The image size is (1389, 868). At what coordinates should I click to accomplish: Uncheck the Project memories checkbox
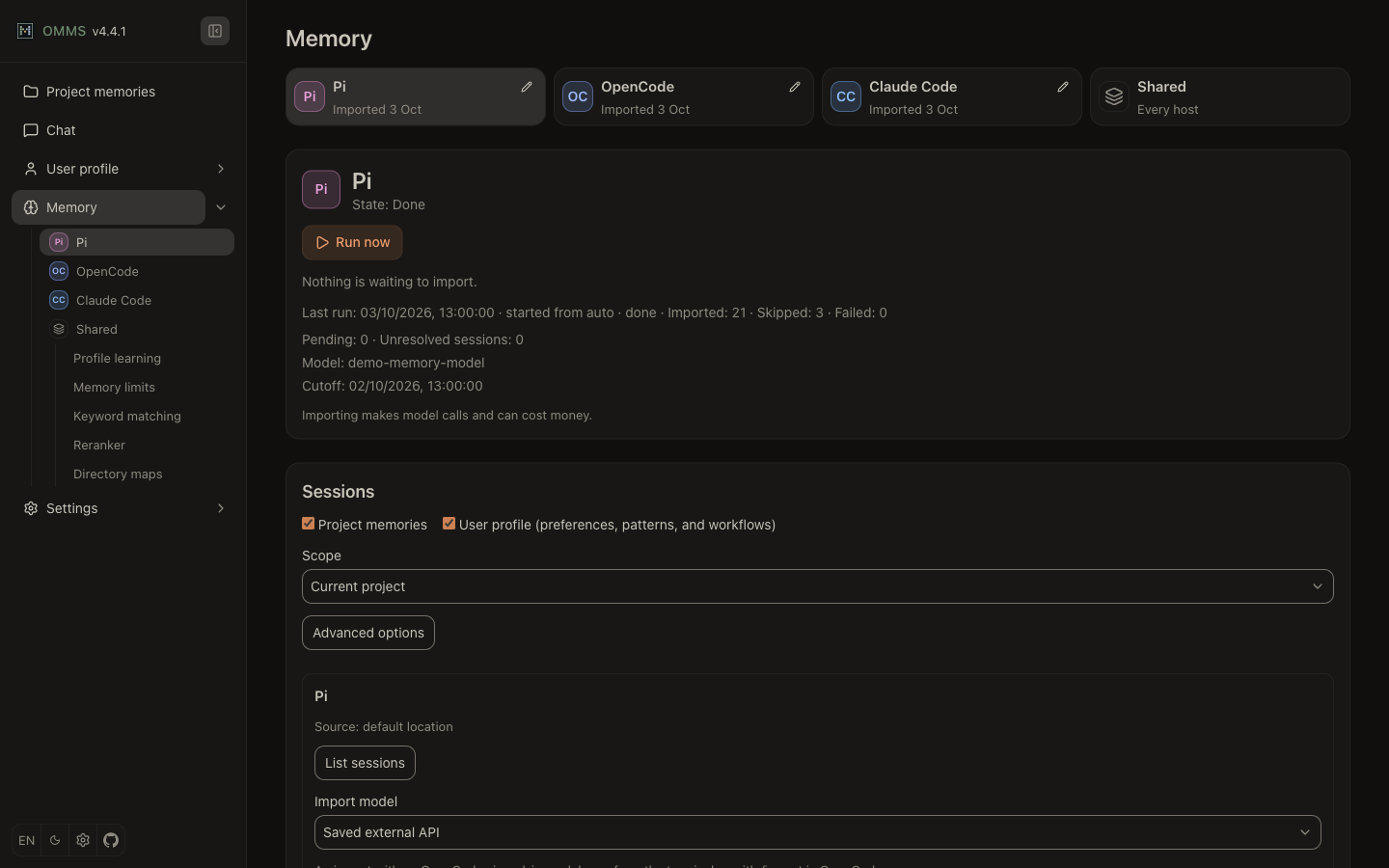click(309, 524)
